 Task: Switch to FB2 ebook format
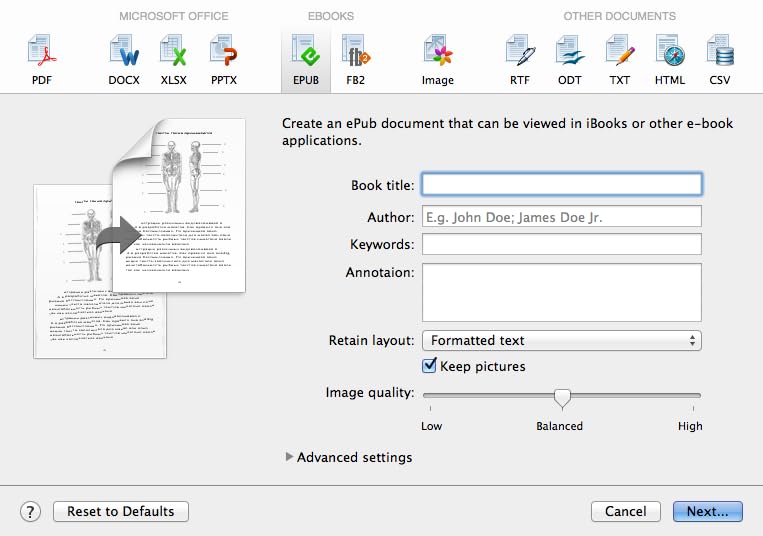click(x=355, y=58)
